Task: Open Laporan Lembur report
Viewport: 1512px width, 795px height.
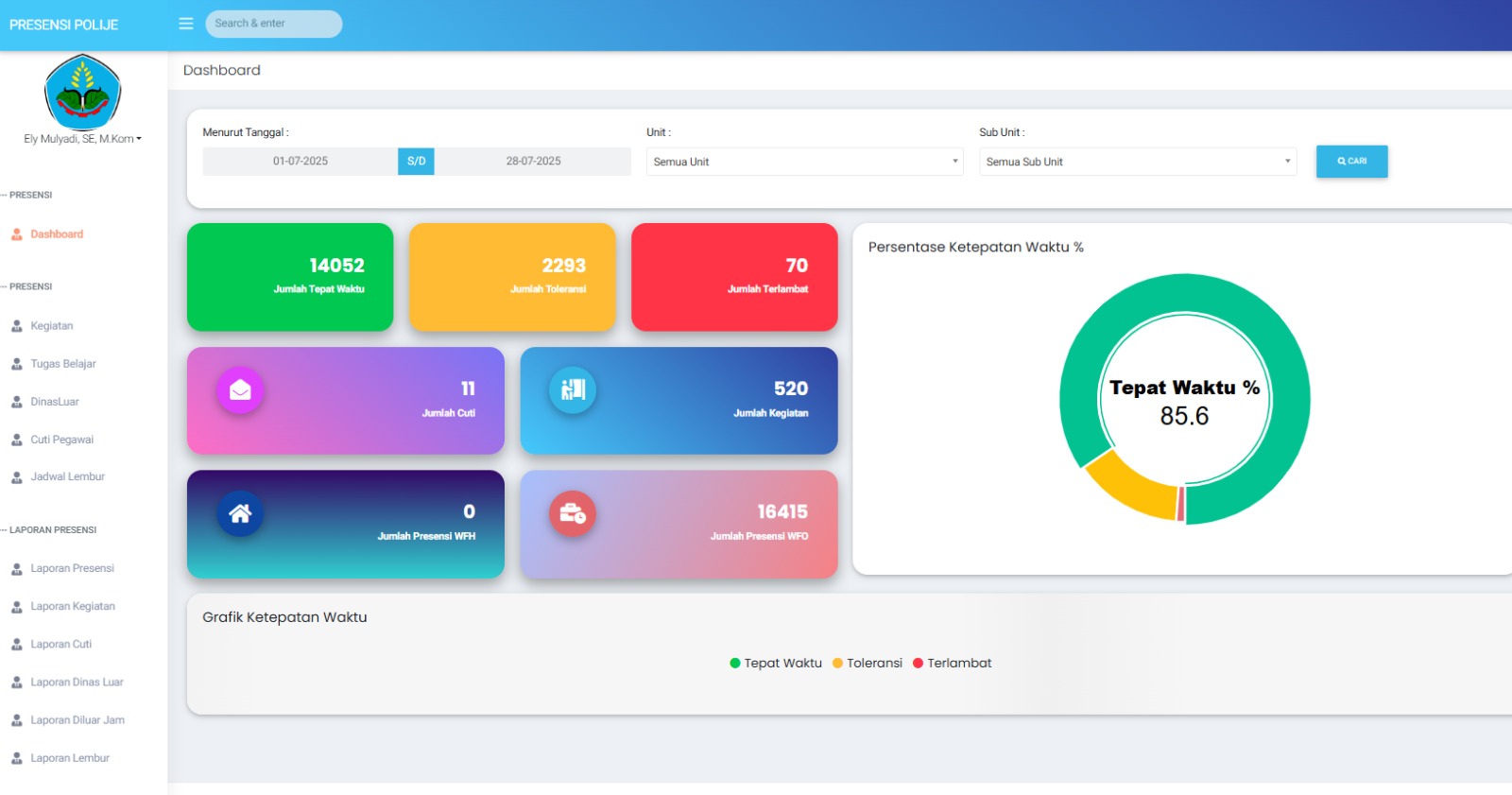Action: 70,758
